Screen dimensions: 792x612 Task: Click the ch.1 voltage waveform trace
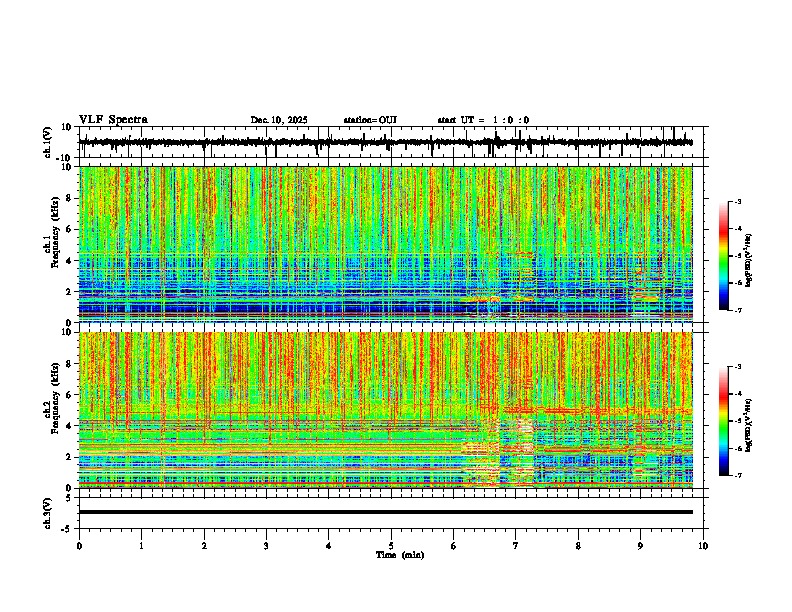(x=385, y=142)
